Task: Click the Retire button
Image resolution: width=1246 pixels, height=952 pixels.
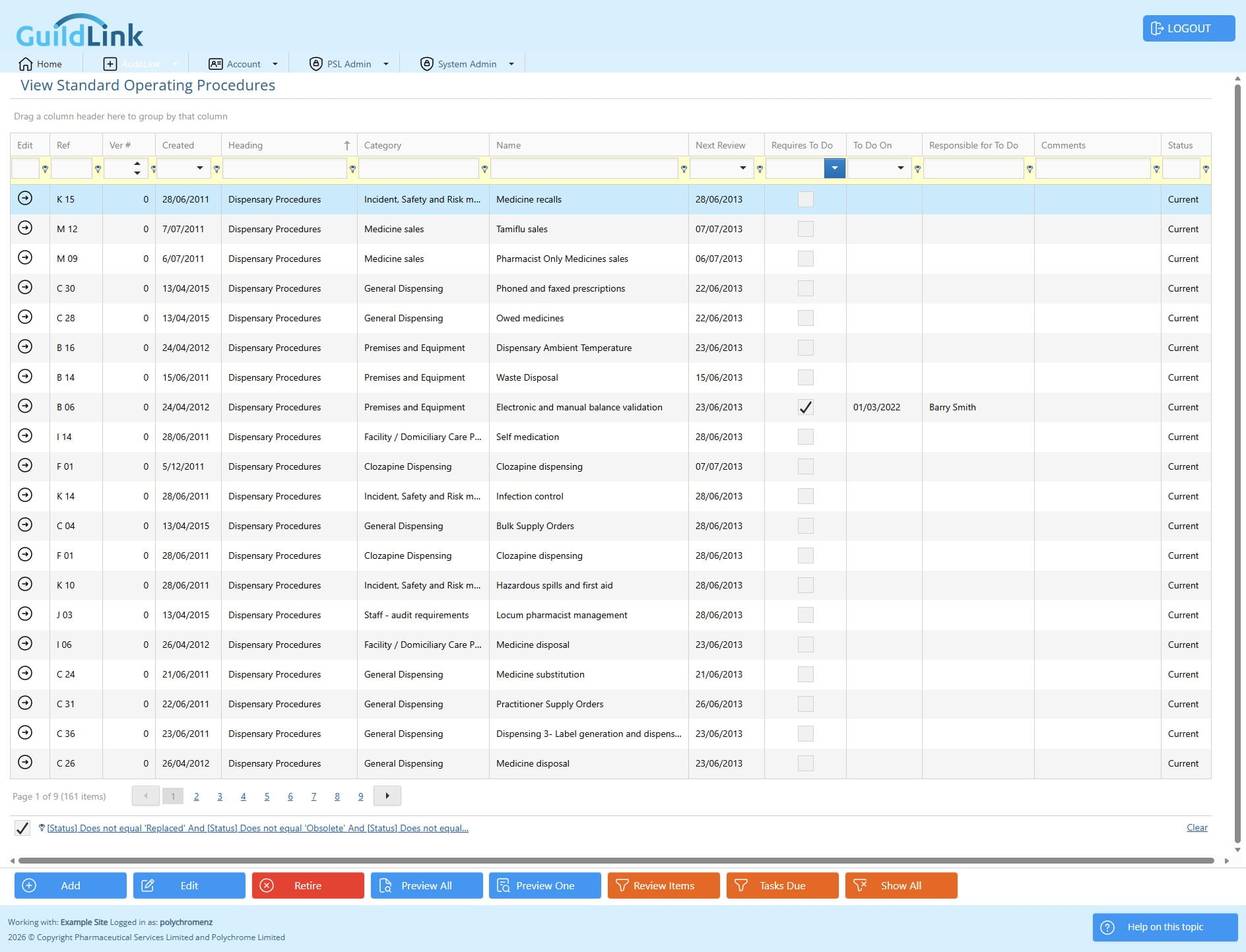Action: point(308,885)
